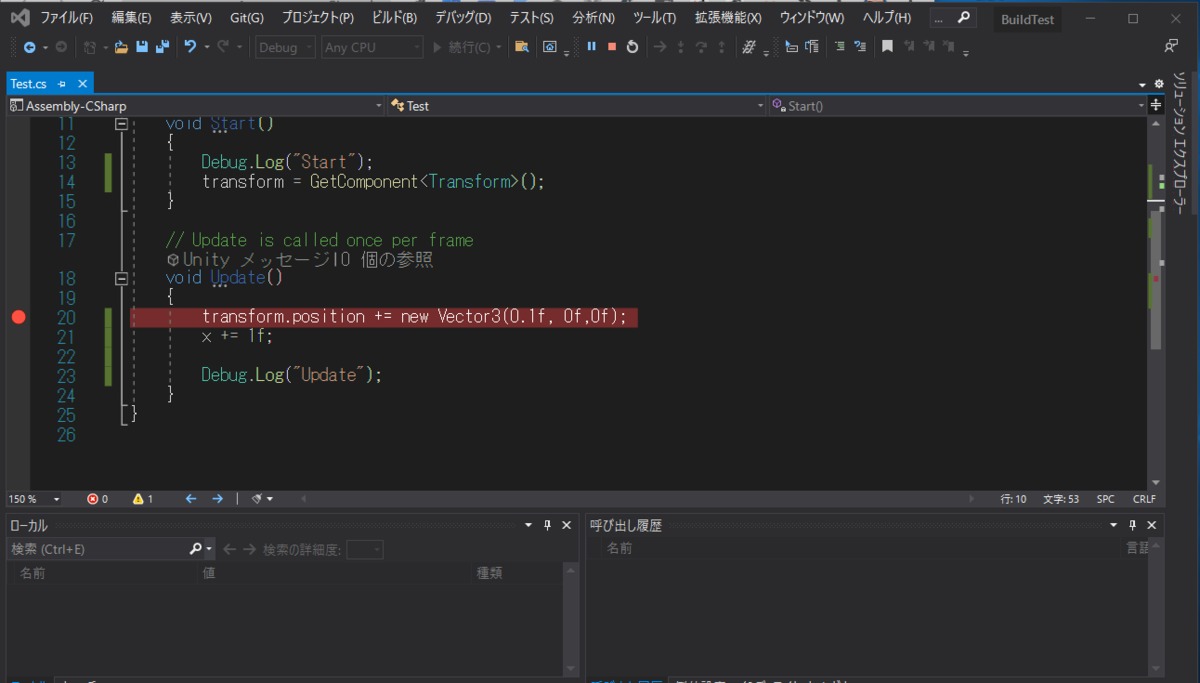
Task: Click the screenshot/diagnostics camera icon
Action: [550, 46]
